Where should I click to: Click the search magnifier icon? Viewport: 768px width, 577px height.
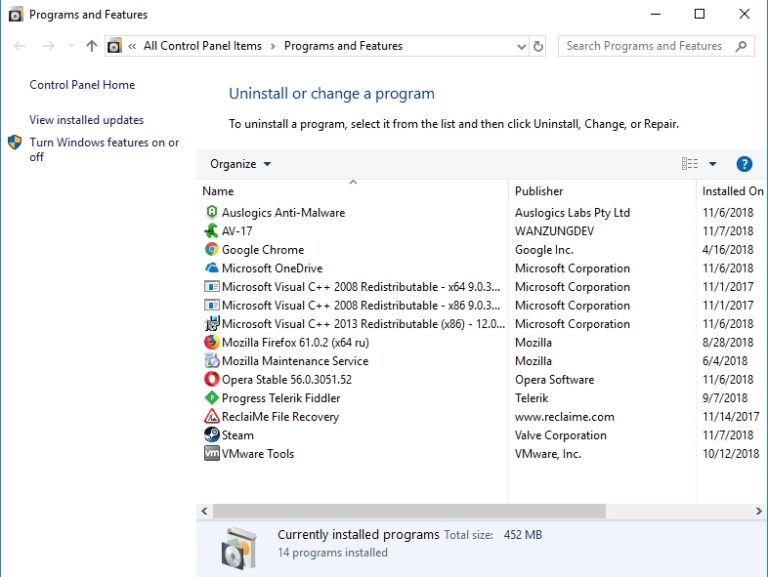(742, 46)
